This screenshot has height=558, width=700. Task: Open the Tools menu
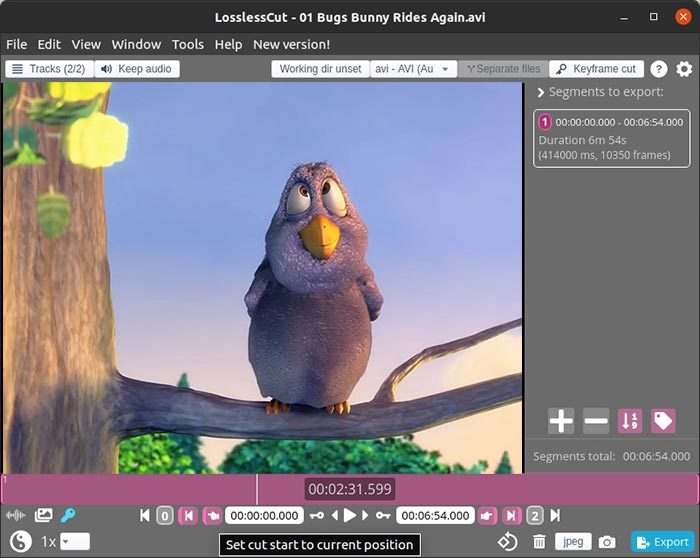pos(187,44)
